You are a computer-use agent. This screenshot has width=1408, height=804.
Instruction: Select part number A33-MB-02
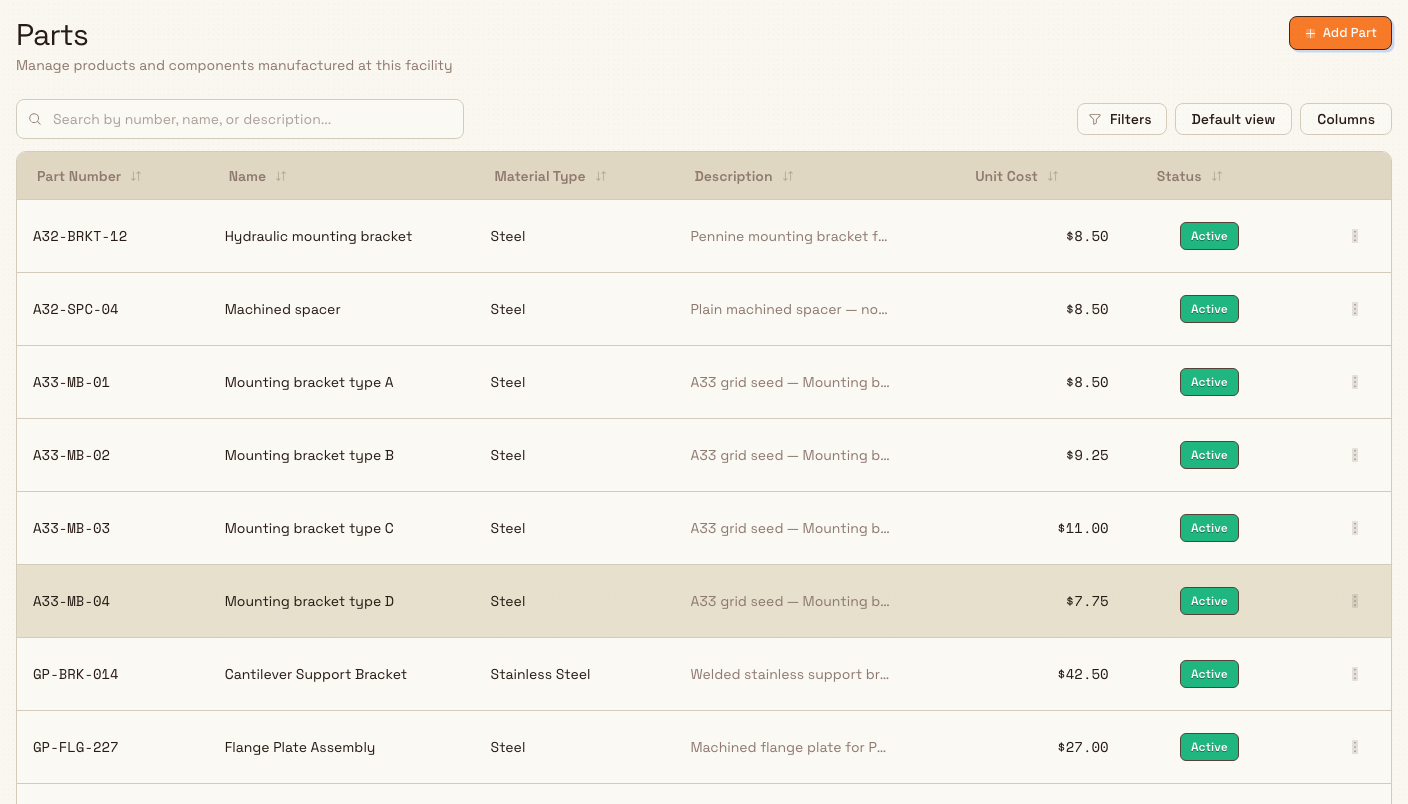coord(71,455)
